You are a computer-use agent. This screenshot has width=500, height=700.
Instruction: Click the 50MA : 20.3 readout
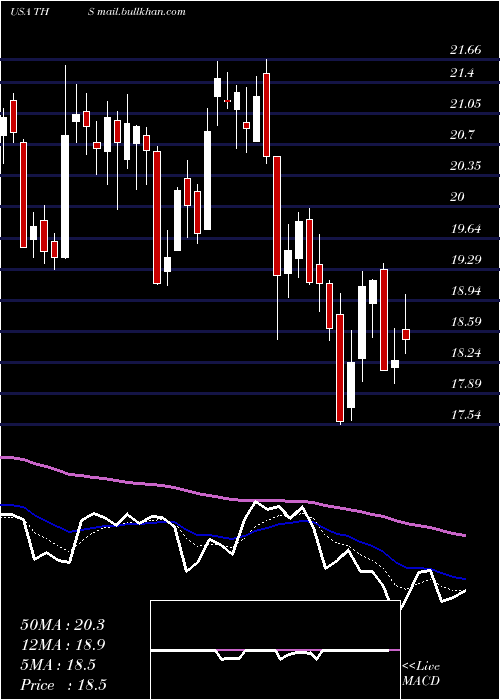coord(62,625)
